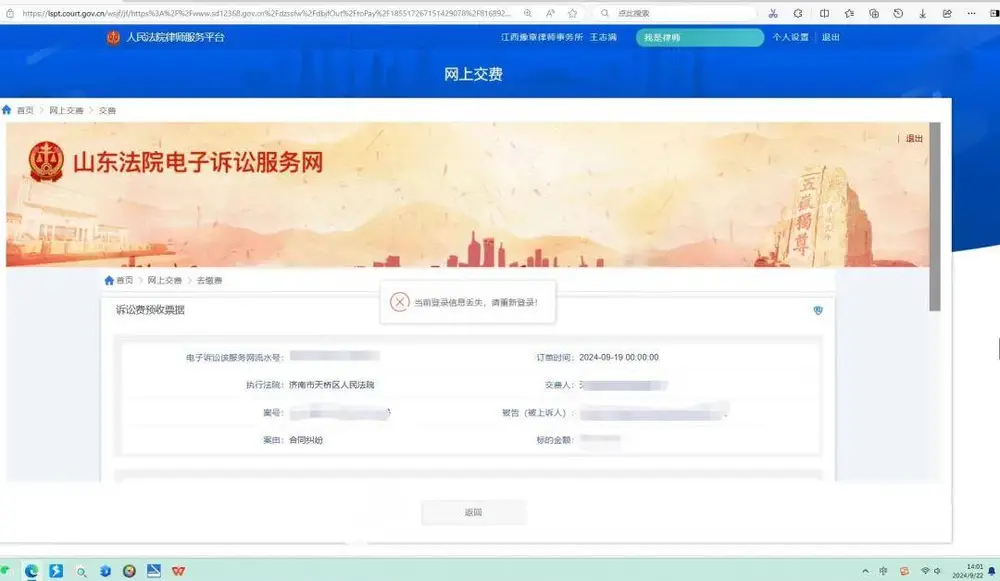1000x581 pixels.
Task: Click the taskbar search magnifier icon
Action: coord(81,572)
